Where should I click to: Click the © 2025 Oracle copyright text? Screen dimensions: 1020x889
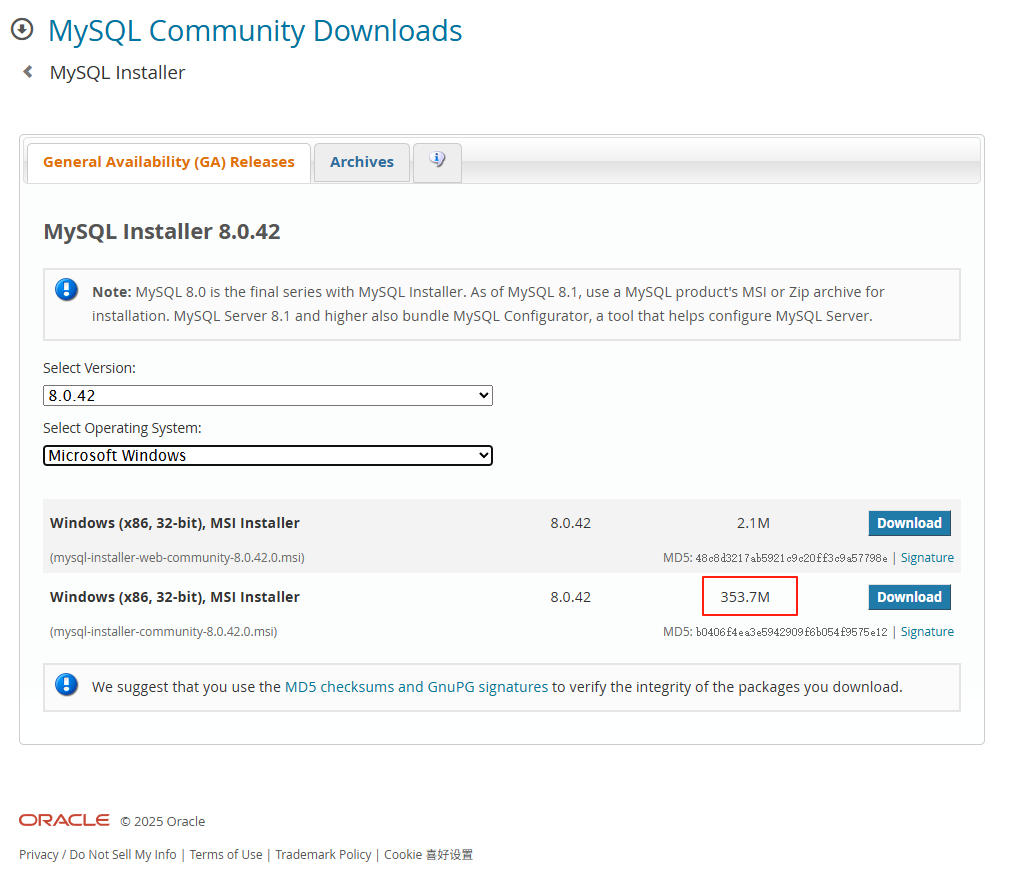163,821
